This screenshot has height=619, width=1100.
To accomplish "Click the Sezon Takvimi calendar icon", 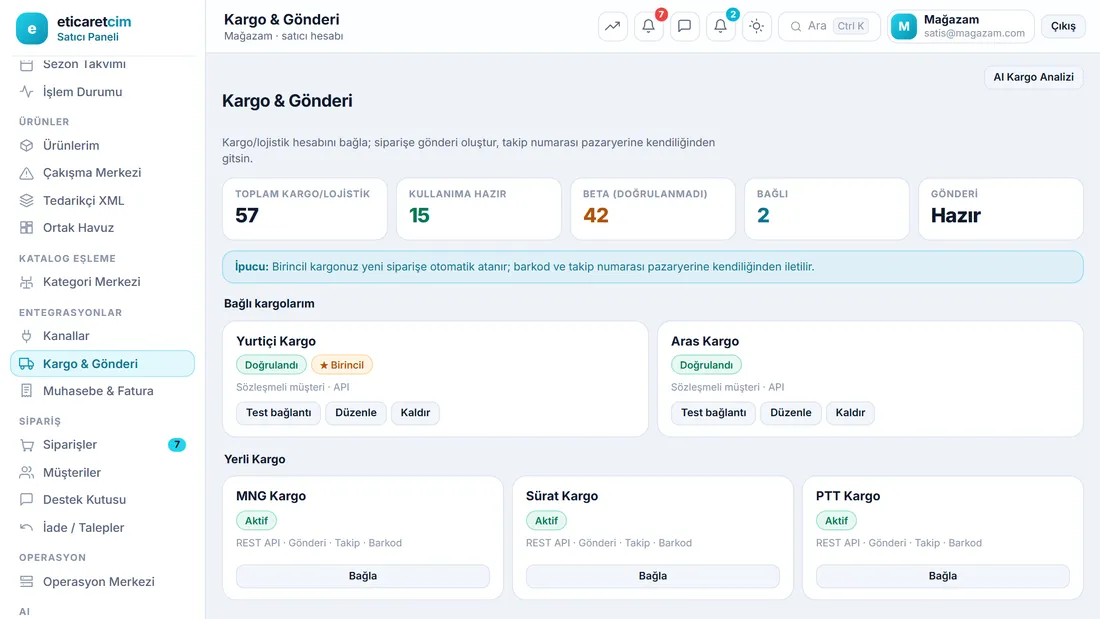I will (27, 65).
